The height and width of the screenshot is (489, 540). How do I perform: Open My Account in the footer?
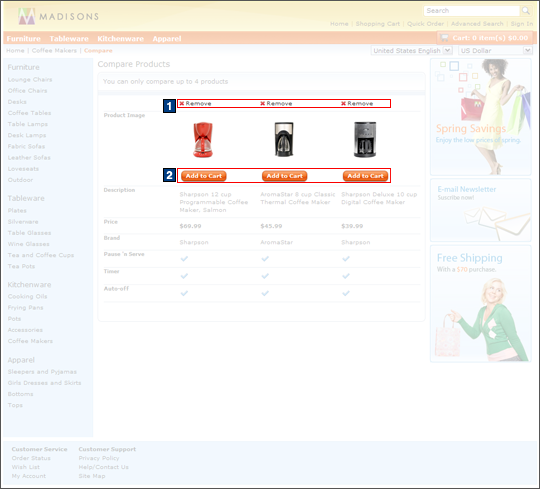(29, 476)
